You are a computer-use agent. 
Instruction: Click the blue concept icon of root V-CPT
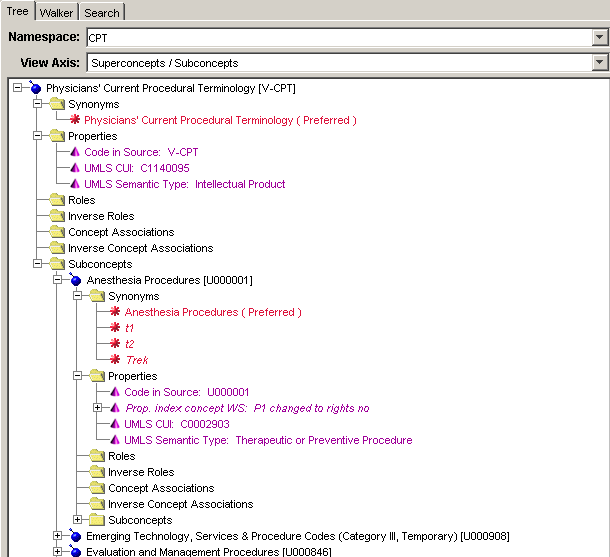coord(35,88)
